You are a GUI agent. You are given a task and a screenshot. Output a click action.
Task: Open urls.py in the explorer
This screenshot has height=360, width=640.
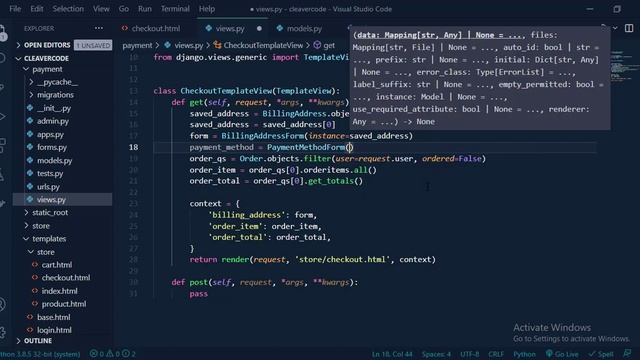(x=48, y=187)
